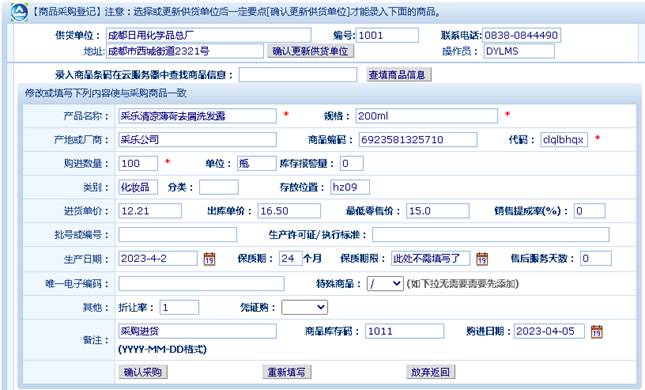Viewport: 645px width, 390px height.
Task: Select the empty 分类 field
Action: (219, 187)
